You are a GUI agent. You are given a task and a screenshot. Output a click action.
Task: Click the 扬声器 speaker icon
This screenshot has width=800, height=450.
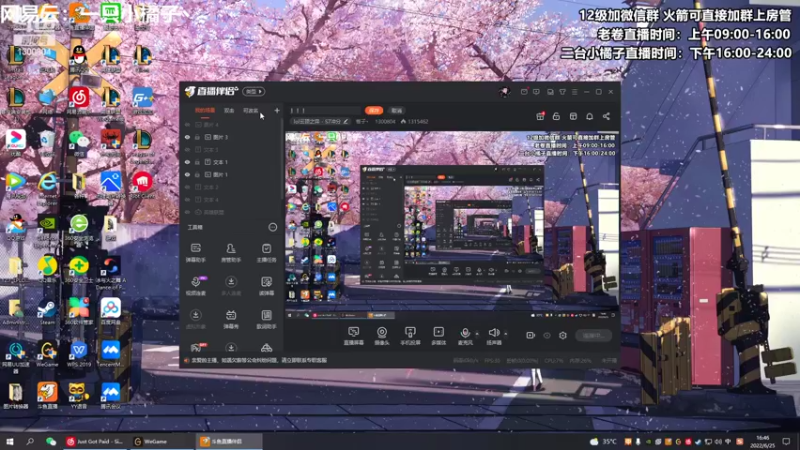[x=493, y=333]
